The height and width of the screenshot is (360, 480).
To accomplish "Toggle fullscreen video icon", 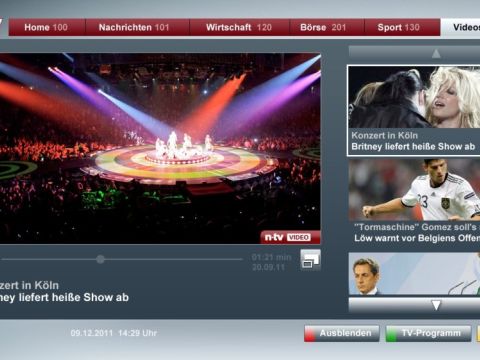I will click(x=310, y=260).
